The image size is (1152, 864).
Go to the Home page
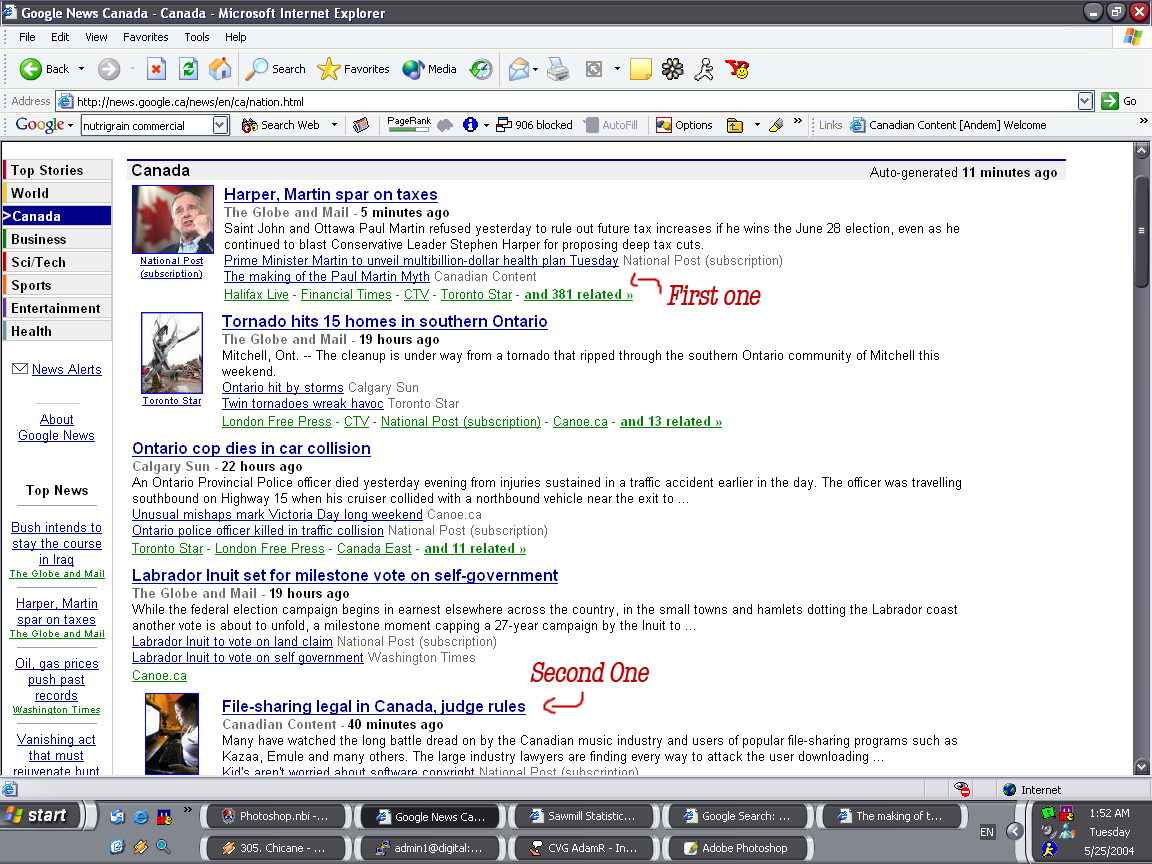point(220,69)
